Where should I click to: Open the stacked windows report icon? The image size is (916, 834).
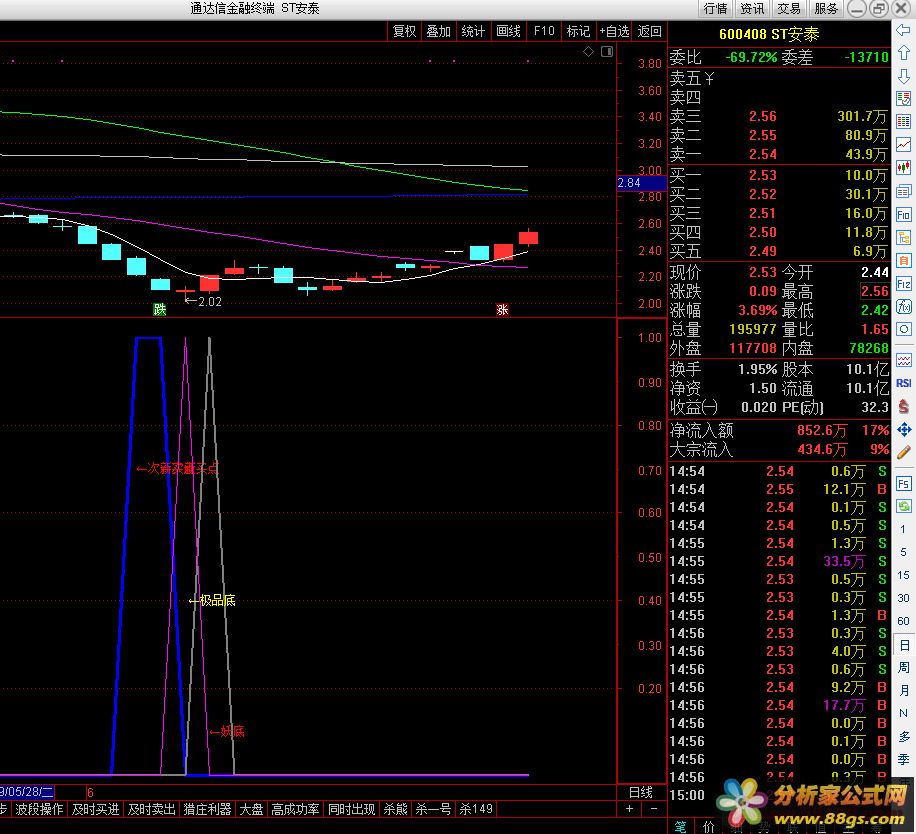(x=904, y=191)
